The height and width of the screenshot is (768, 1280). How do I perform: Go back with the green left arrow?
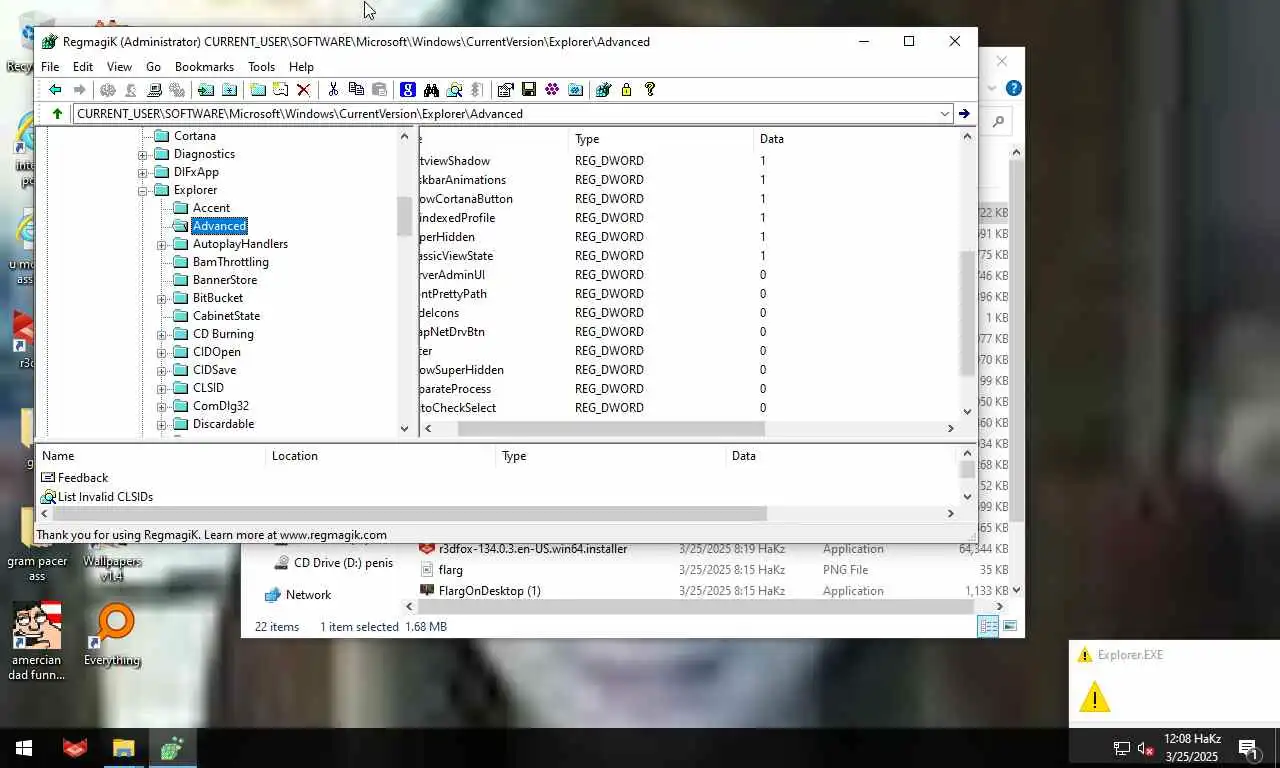coord(55,90)
